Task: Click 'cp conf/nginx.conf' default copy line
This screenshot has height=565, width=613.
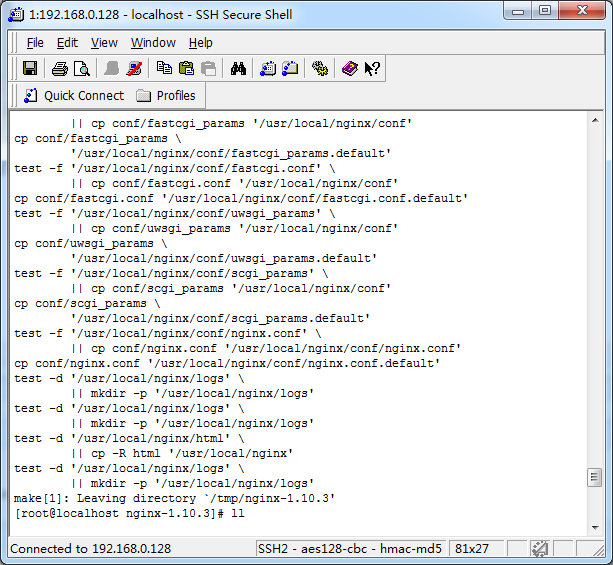Action: pyautogui.click(x=227, y=363)
